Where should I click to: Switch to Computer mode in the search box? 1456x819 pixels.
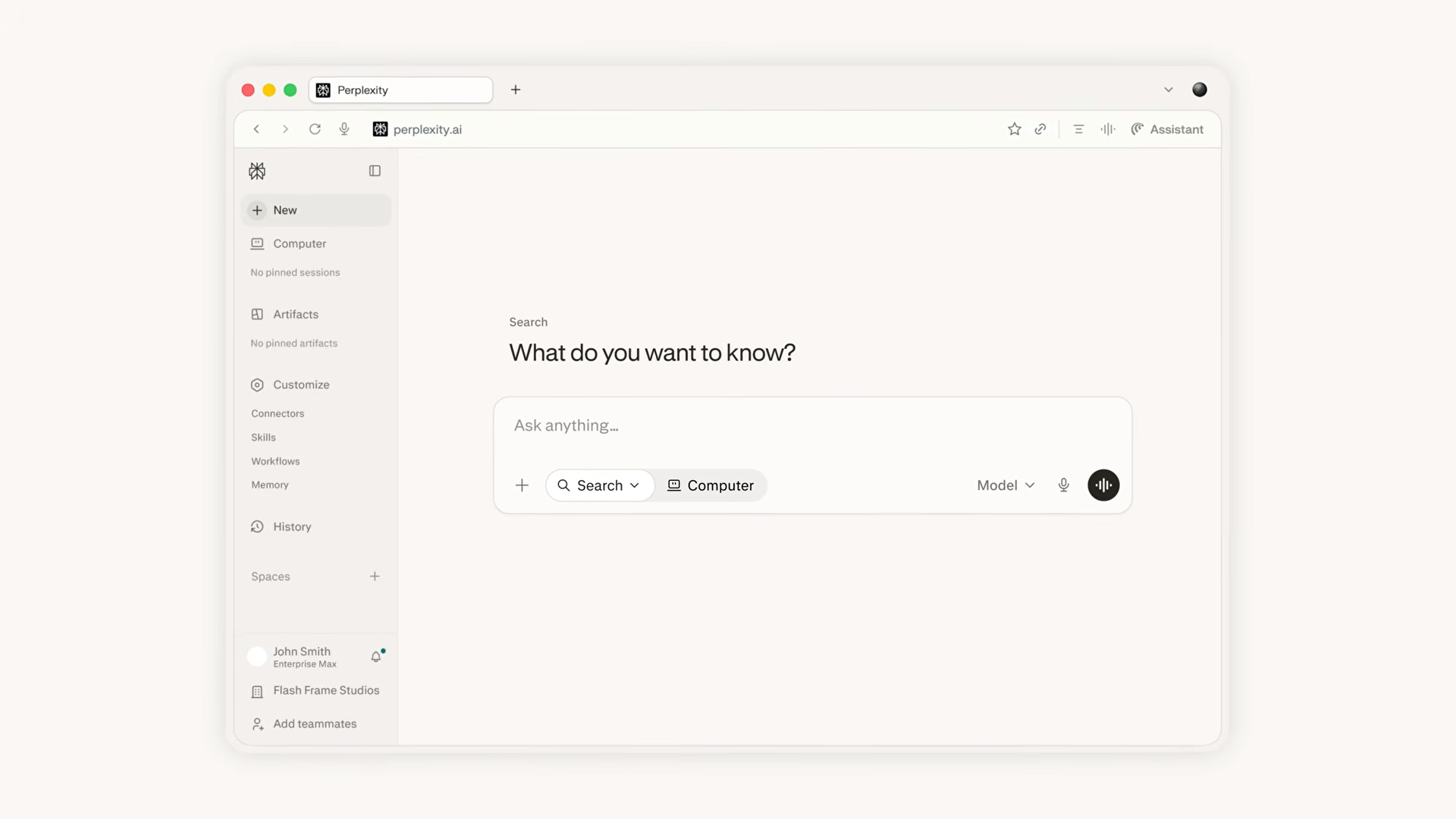tap(711, 485)
